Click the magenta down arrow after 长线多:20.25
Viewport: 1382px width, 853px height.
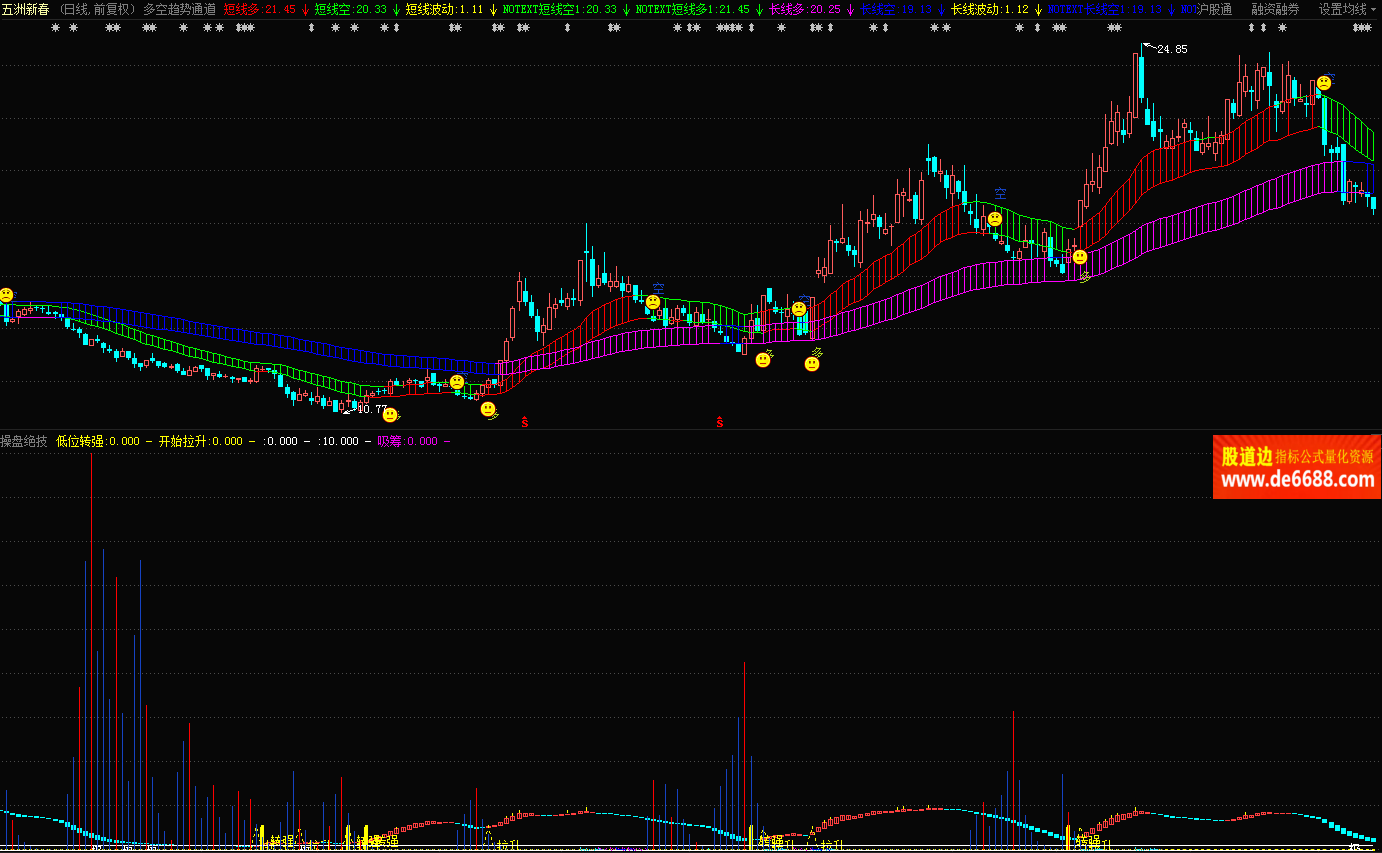(850, 9)
